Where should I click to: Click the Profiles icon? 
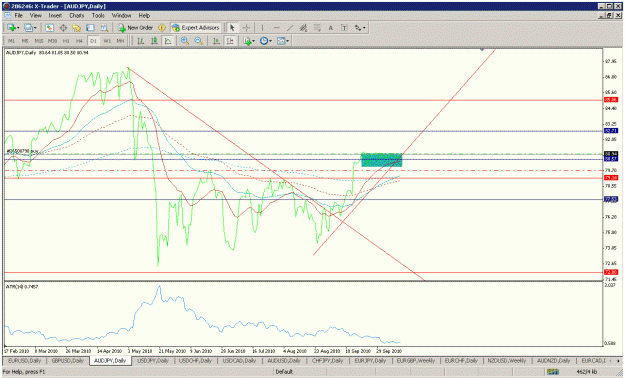coord(28,28)
